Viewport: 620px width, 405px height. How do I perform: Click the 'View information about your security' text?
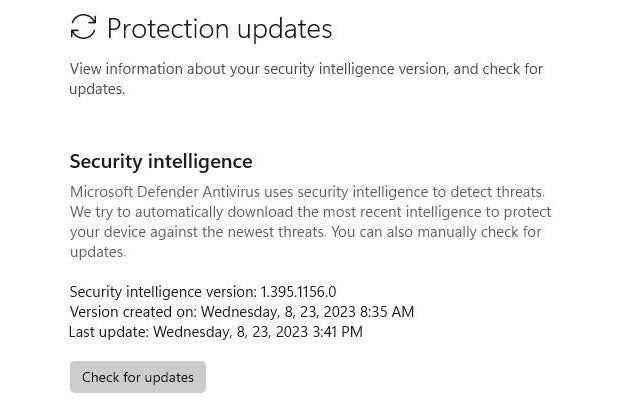click(200, 69)
